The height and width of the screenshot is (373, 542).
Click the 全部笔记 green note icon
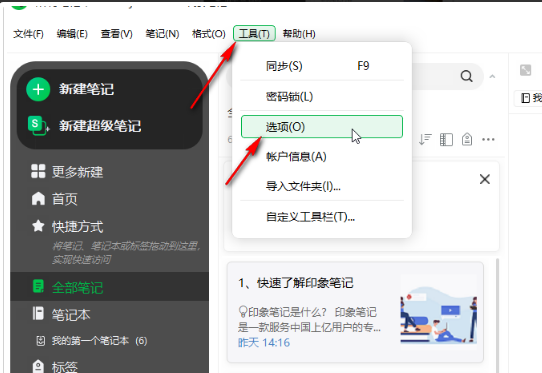[x=38, y=287]
